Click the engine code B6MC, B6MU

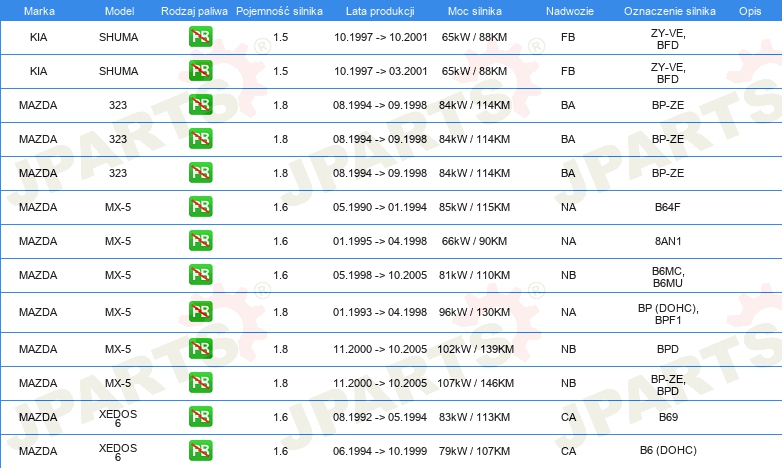tap(668, 277)
